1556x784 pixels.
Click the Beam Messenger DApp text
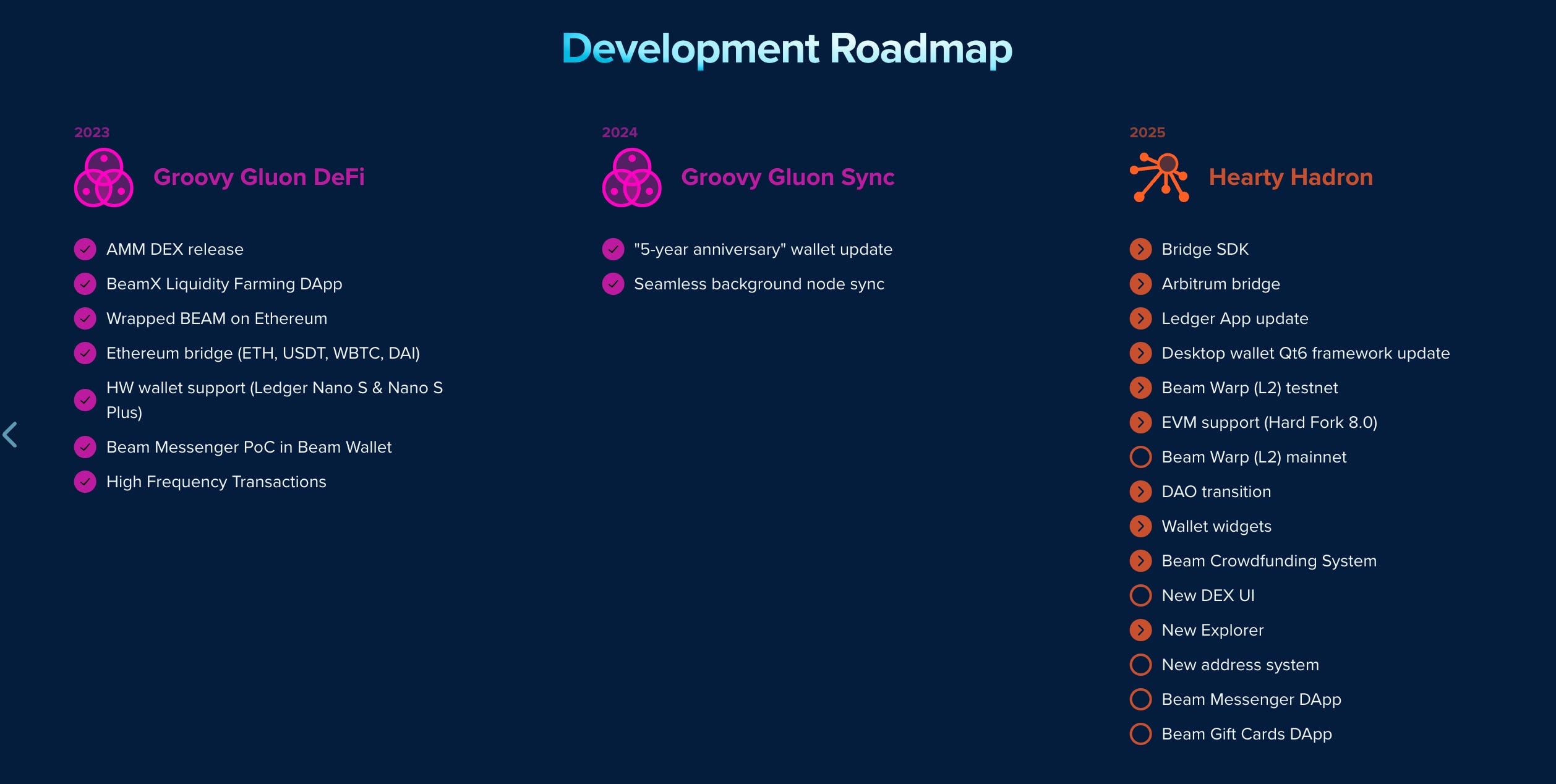pos(1252,699)
